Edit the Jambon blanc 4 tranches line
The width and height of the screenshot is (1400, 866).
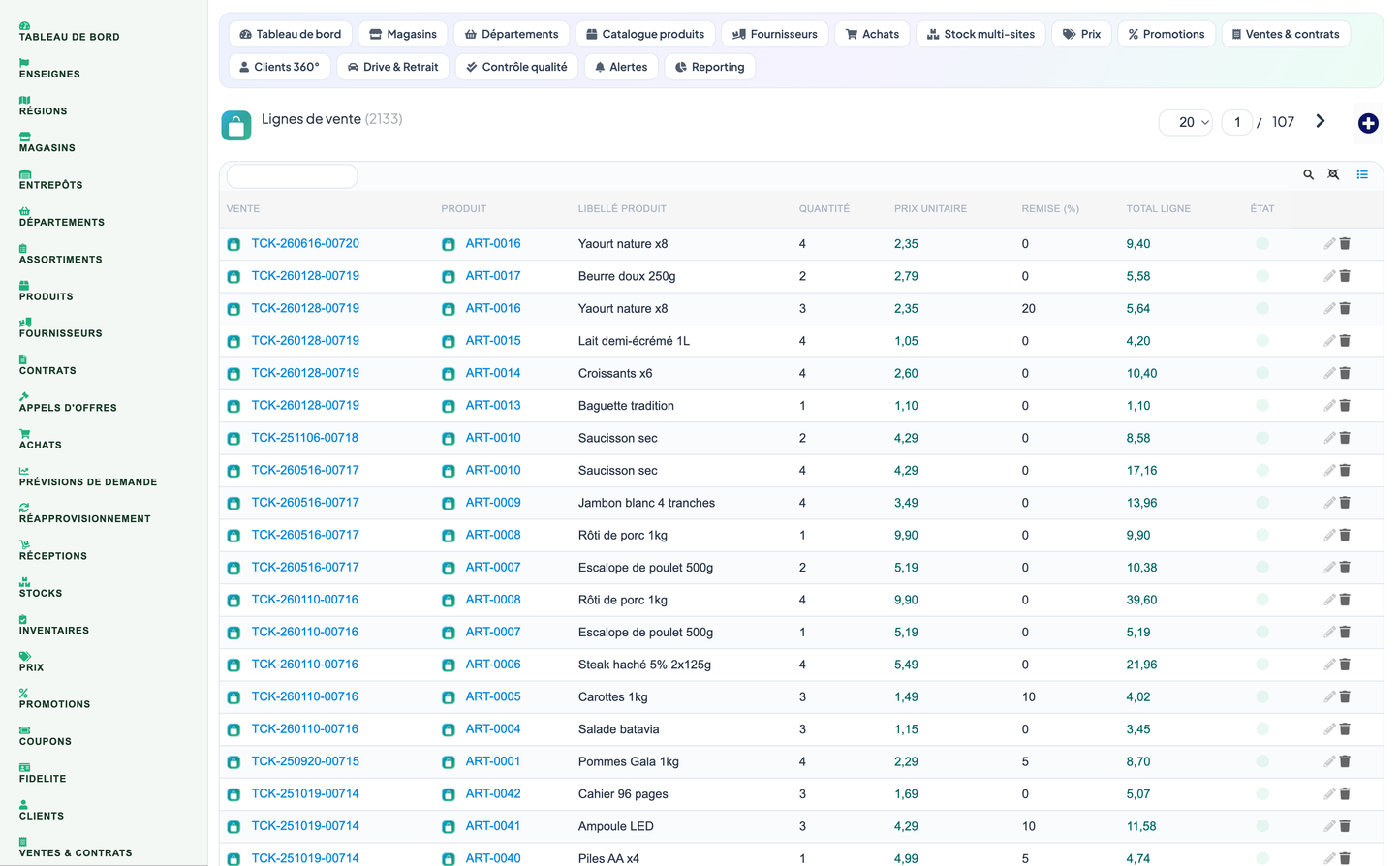tap(1329, 503)
